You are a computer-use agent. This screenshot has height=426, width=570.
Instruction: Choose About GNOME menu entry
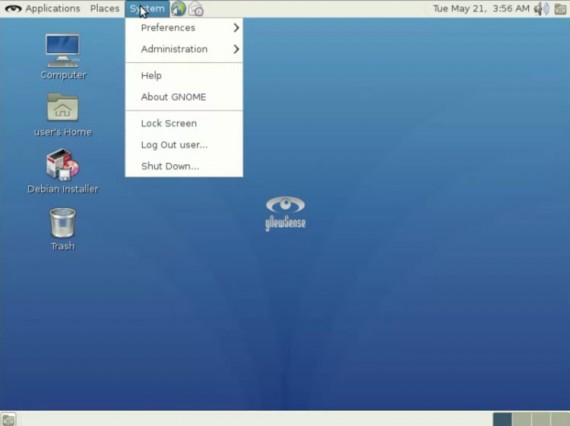(x=184, y=97)
